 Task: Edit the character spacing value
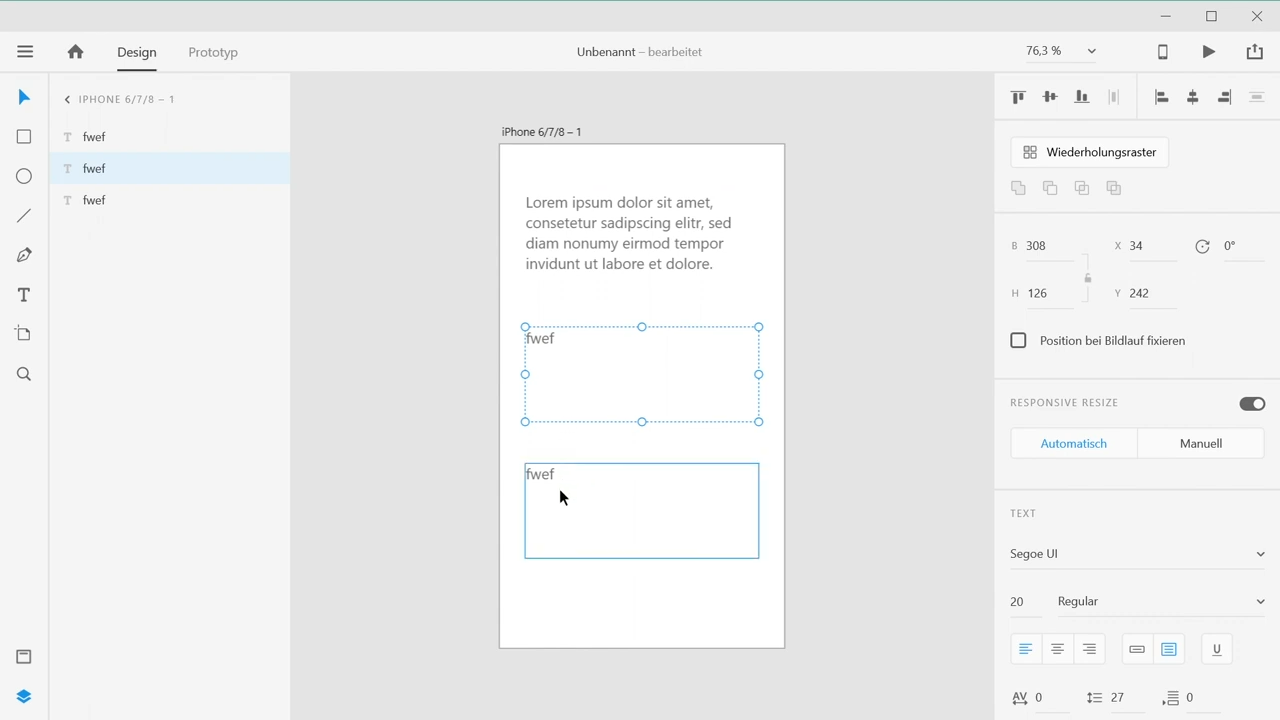(1050, 698)
